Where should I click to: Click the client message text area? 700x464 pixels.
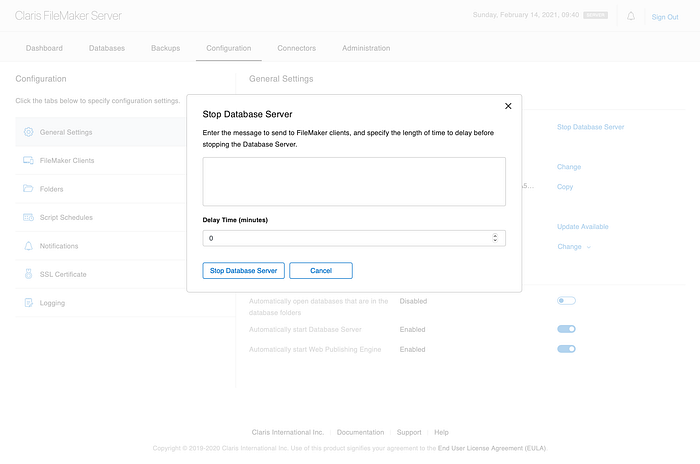[x=353, y=181]
